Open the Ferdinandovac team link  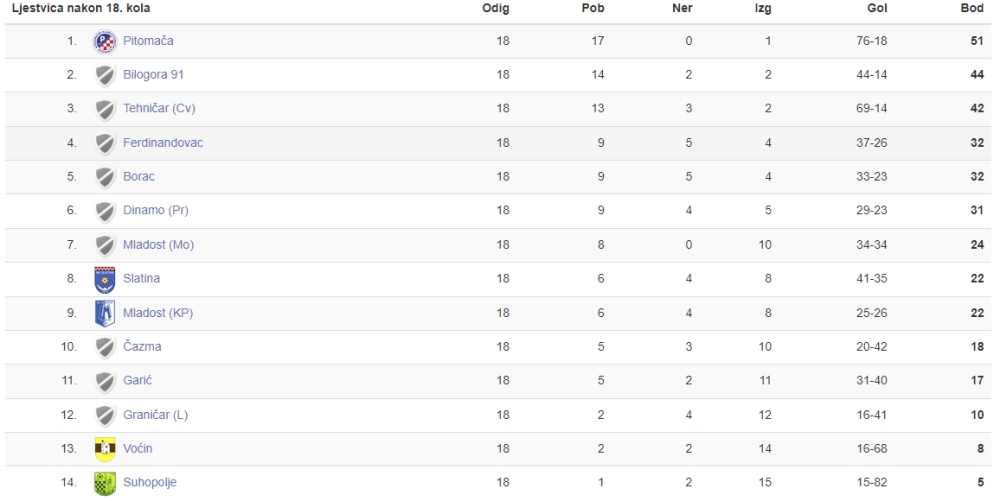163,143
